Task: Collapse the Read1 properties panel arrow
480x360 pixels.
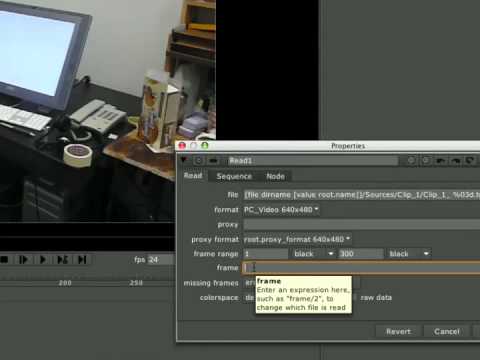Action: point(183,160)
